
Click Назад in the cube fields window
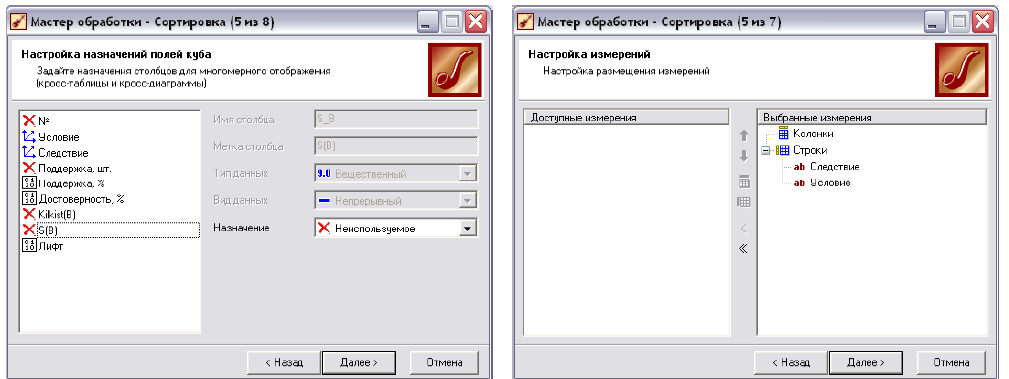[x=284, y=362]
